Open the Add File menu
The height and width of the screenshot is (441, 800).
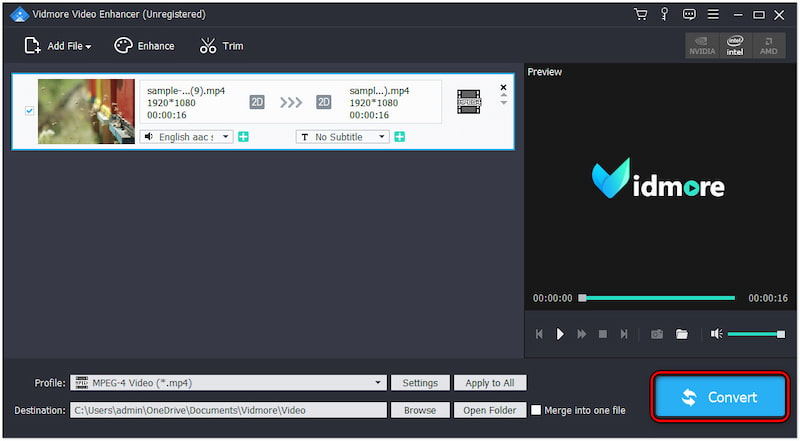(x=57, y=46)
